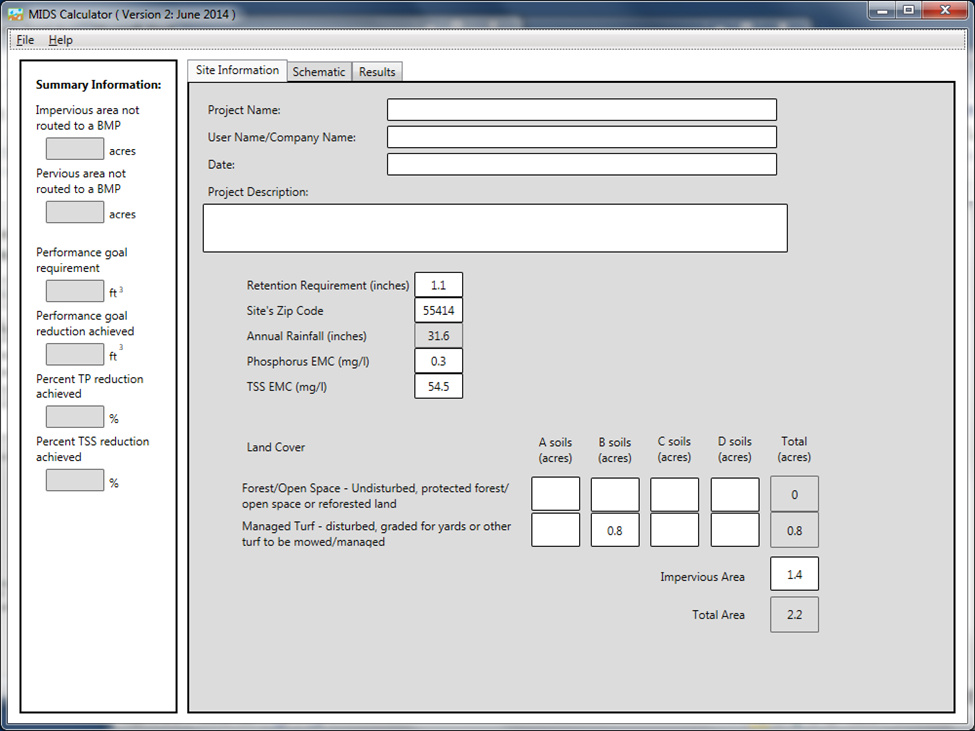Edit the Phosphorus EMC value field
This screenshot has height=731, width=975.
pos(438,361)
